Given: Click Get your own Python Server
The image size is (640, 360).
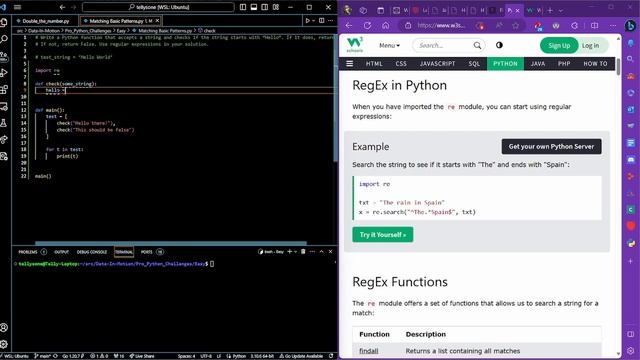Looking at the screenshot, I should coord(551,147).
